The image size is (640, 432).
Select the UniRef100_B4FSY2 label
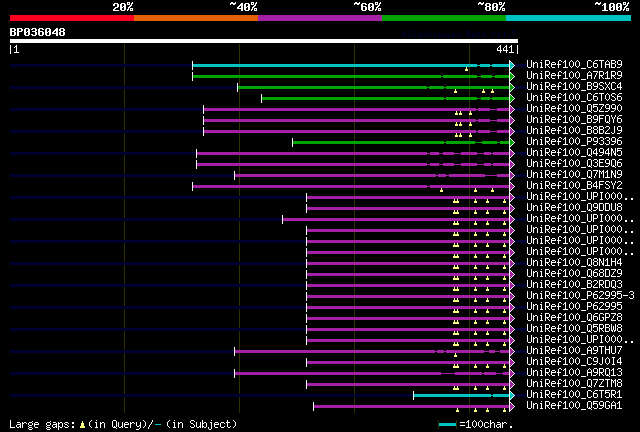pyautogui.click(x=574, y=185)
